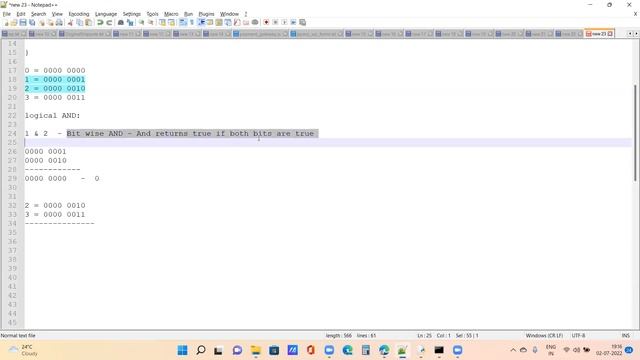Screen dimensions: 640x360
Task: Click the text 'logical AND:'
Action: (52, 116)
